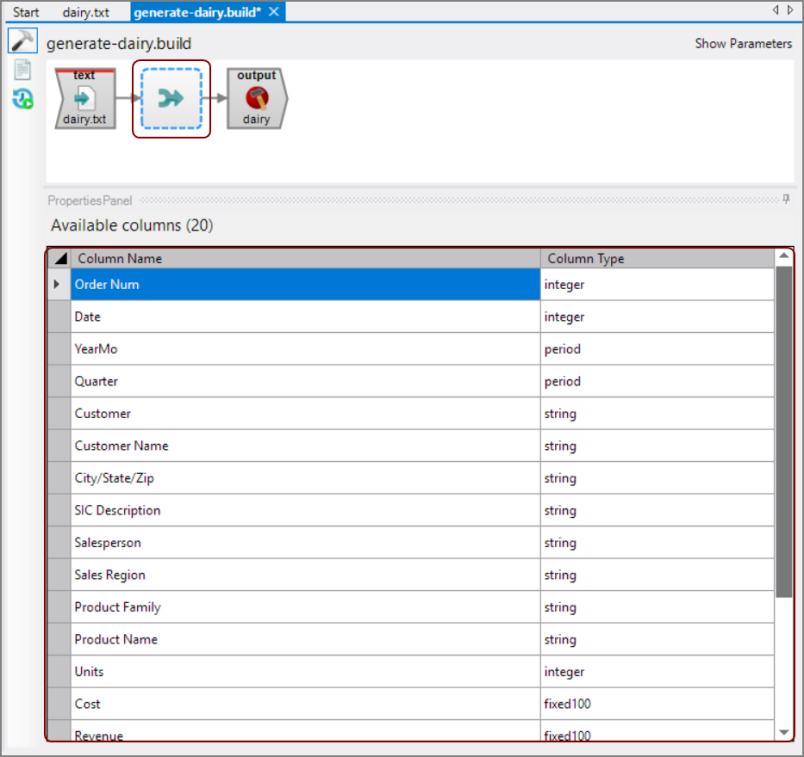This screenshot has width=804, height=757.
Task: Switch to the dairy.txt tab
Action: pos(85,12)
